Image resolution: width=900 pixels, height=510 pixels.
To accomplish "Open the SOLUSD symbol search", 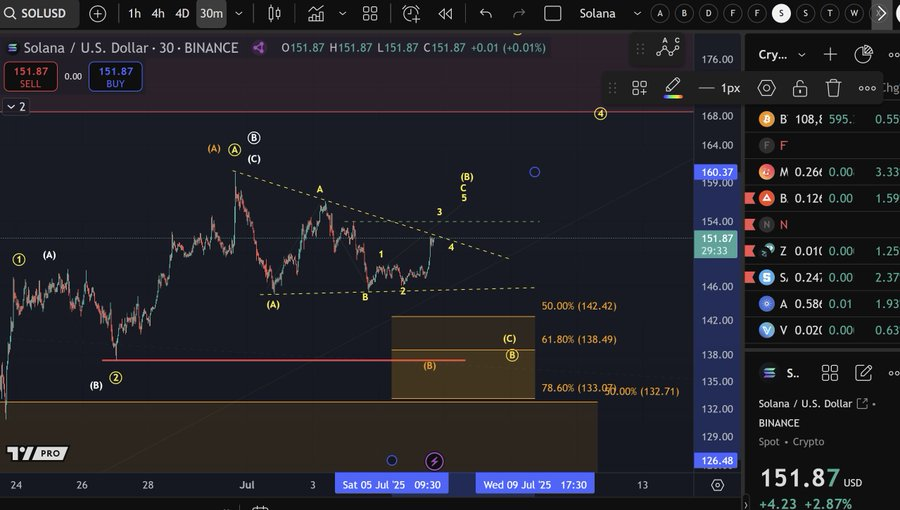I will (x=34, y=13).
